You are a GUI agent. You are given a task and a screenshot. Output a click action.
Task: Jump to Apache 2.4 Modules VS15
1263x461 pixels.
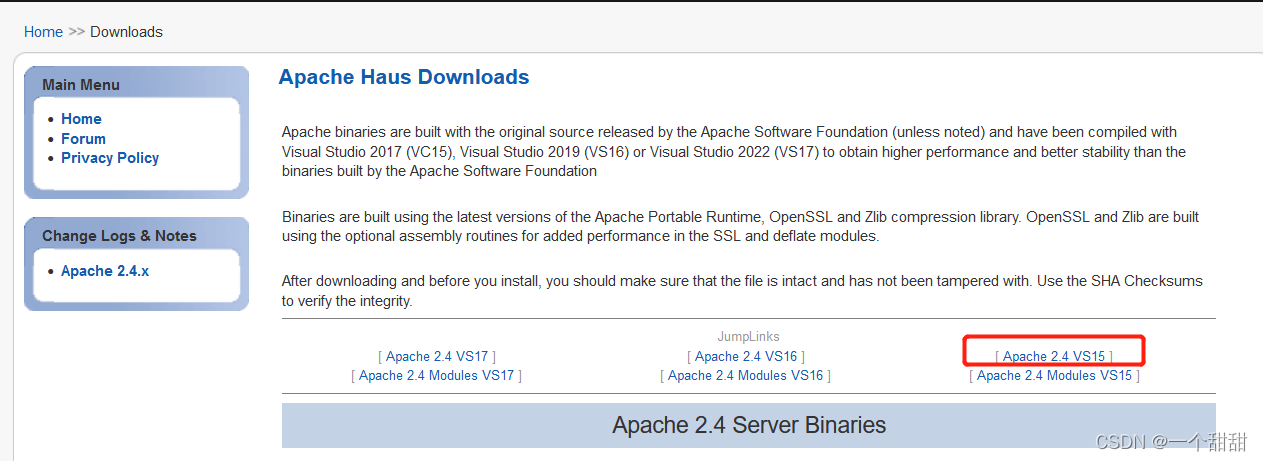[1054, 375]
